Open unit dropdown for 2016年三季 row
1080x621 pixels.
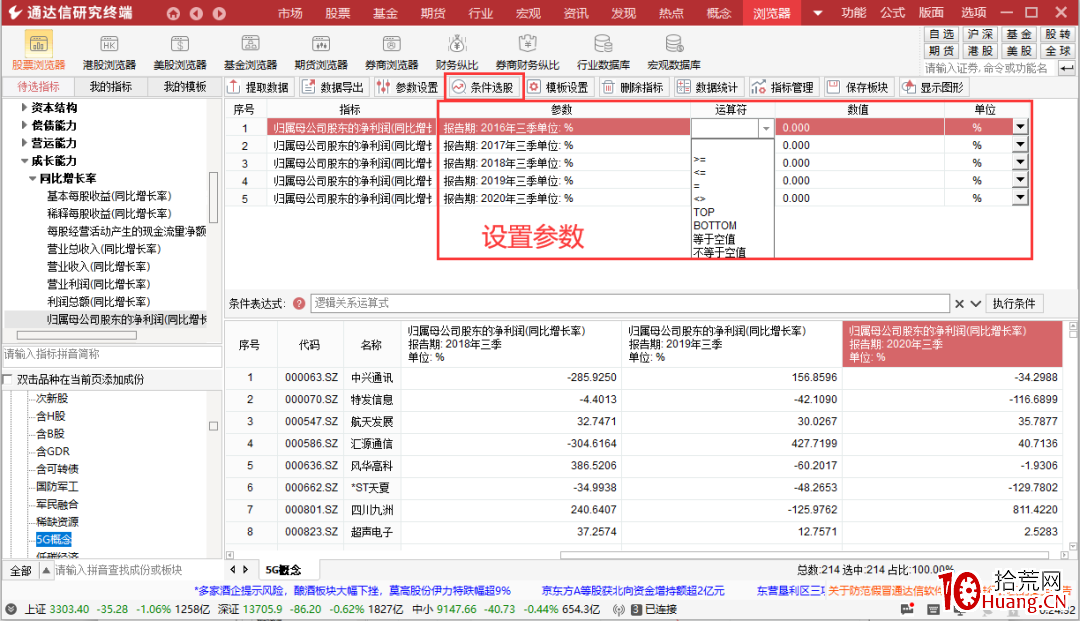coord(1020,127)
